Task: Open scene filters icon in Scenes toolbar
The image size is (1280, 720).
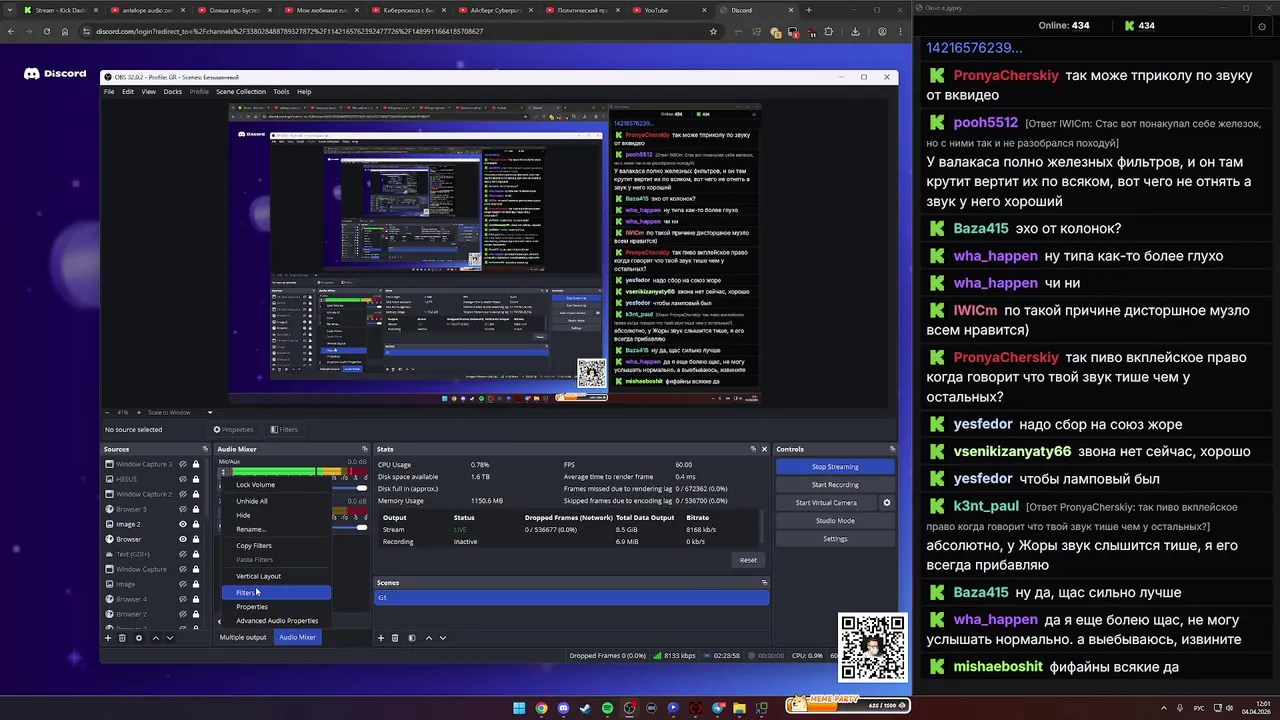Action: (411, 638)
